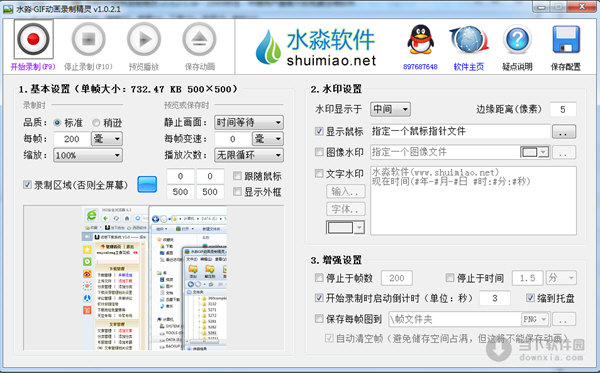Check the 自动清空帧 checkbox
The height and width of the screenshot is (373, 600).
coord(329,338)
